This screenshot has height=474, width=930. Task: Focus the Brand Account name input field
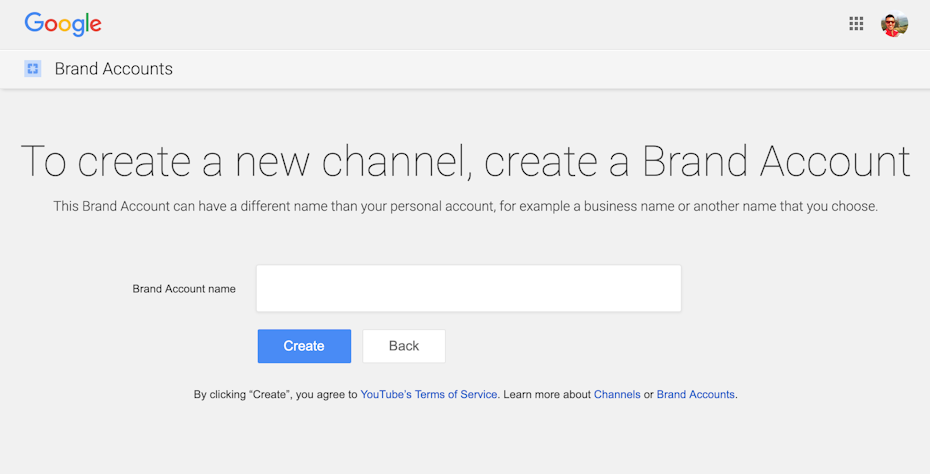click(468, 289)
